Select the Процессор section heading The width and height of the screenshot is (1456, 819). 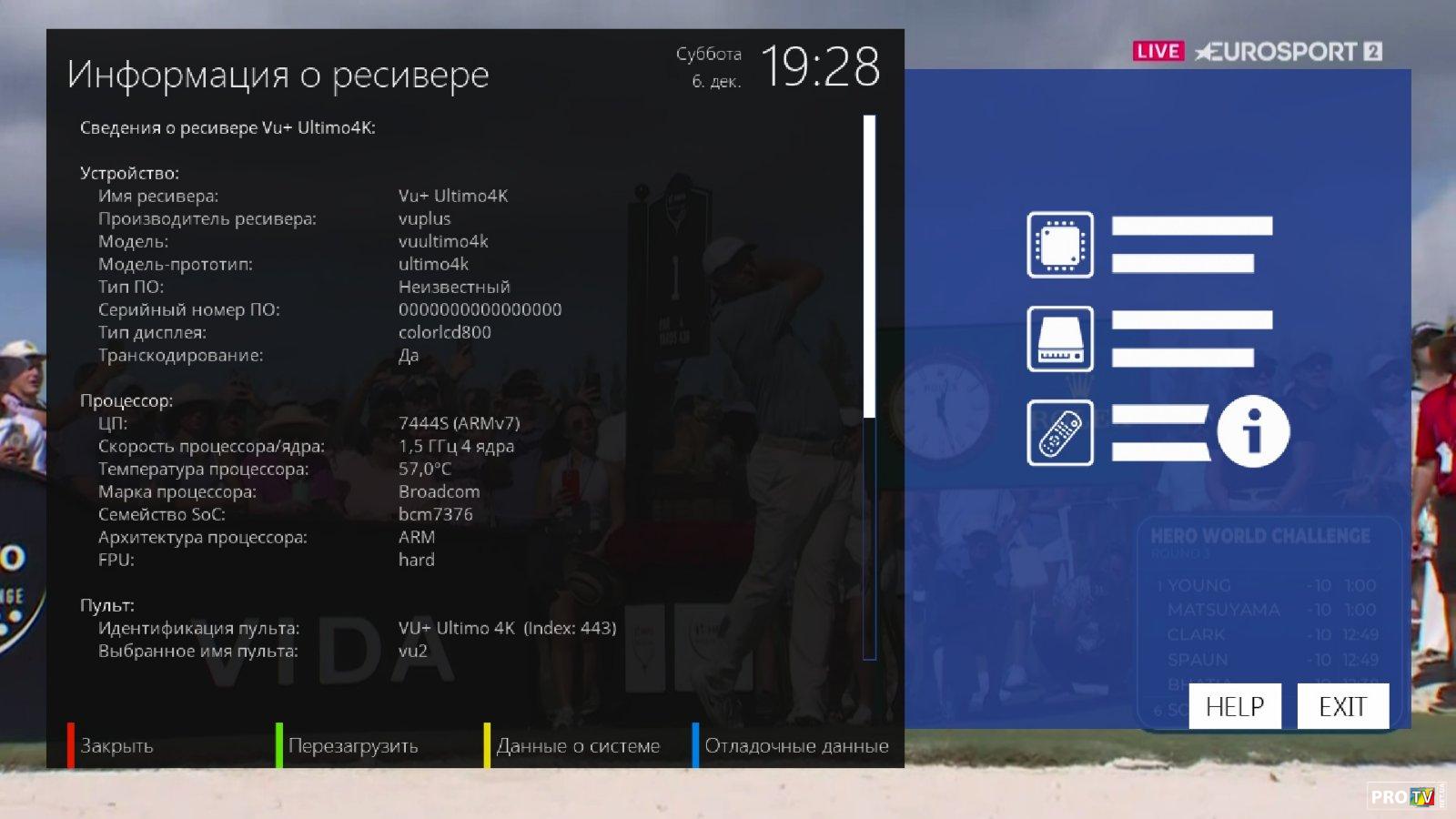click(x=126, y=400)
